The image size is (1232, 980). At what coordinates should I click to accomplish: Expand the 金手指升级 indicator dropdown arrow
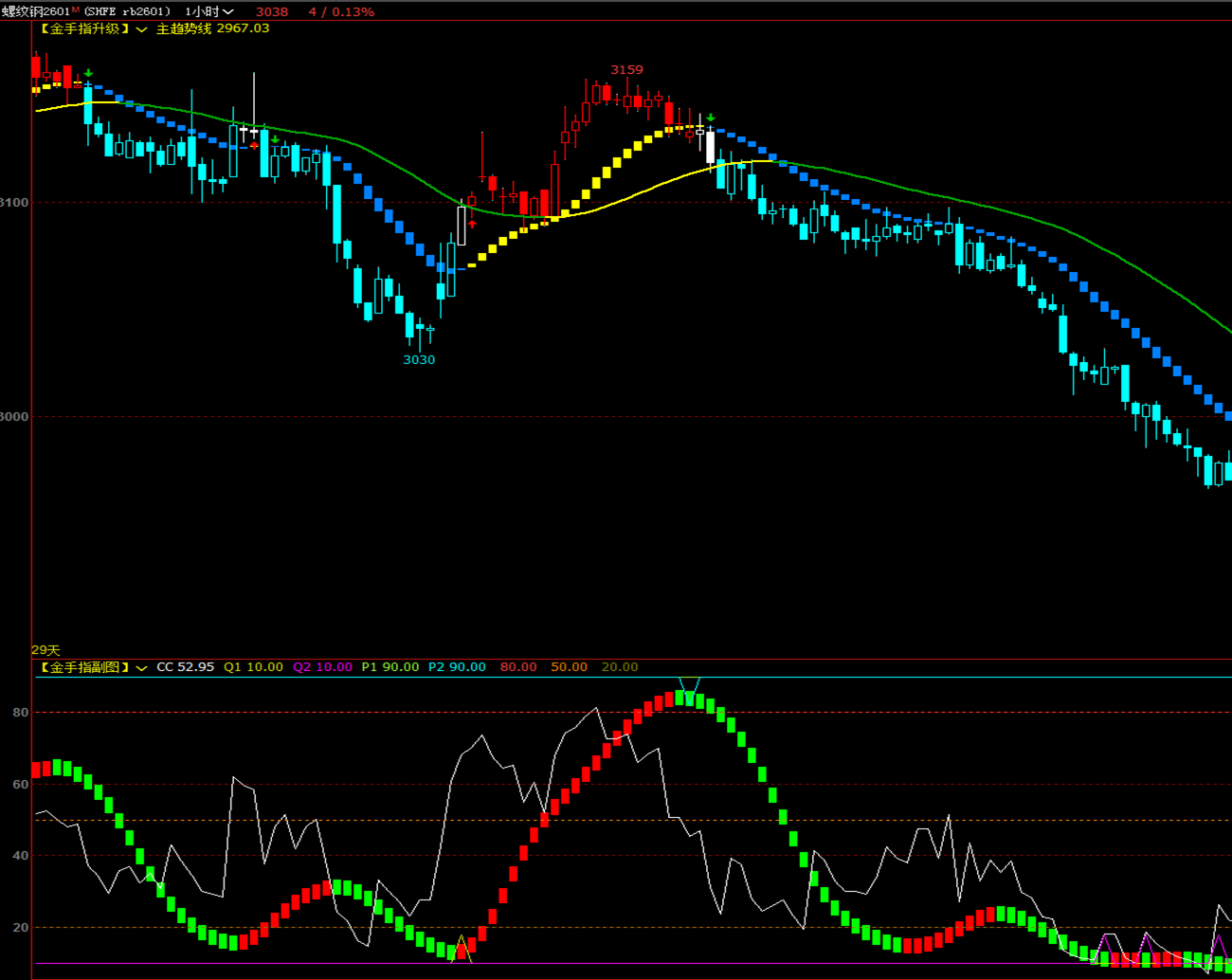142,29
